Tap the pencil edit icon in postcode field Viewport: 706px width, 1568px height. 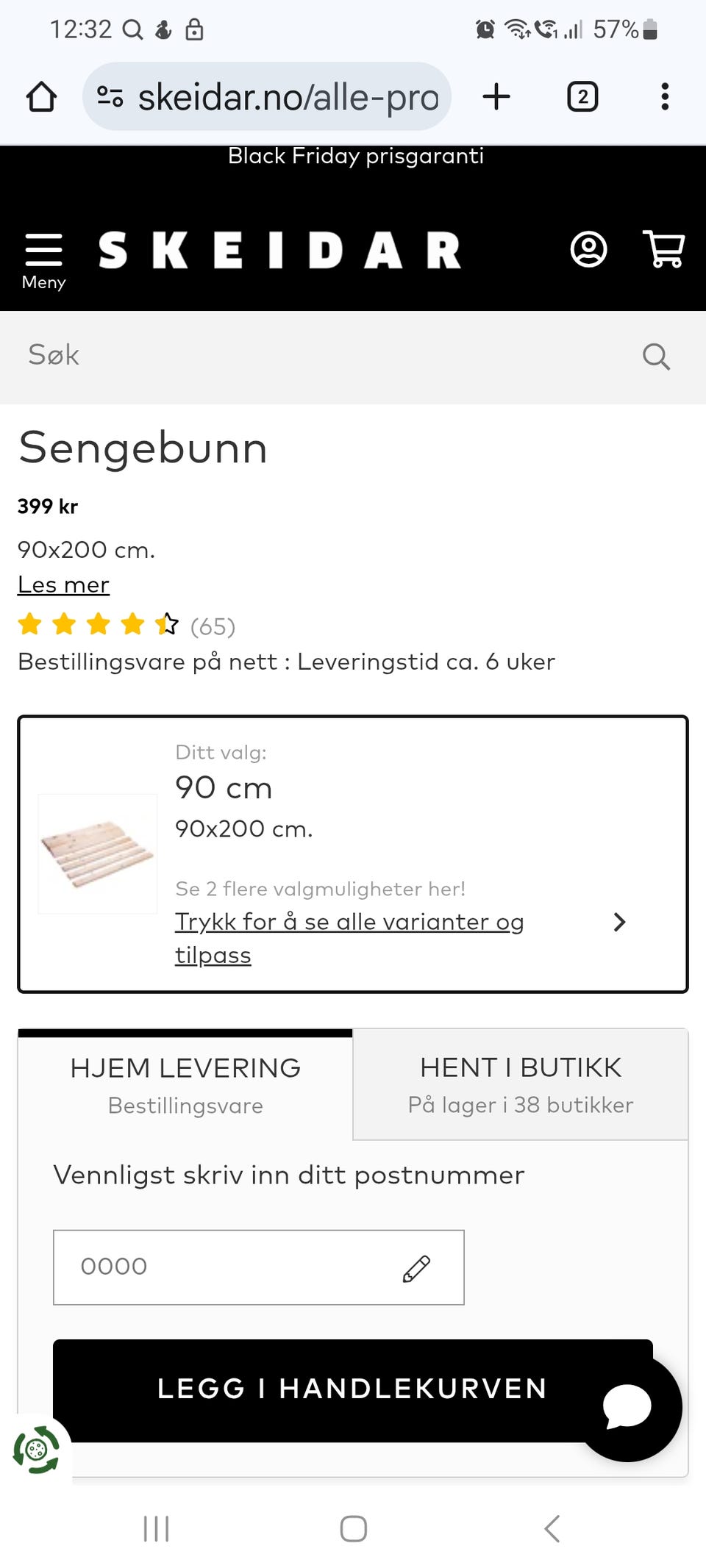point(416,1268)
